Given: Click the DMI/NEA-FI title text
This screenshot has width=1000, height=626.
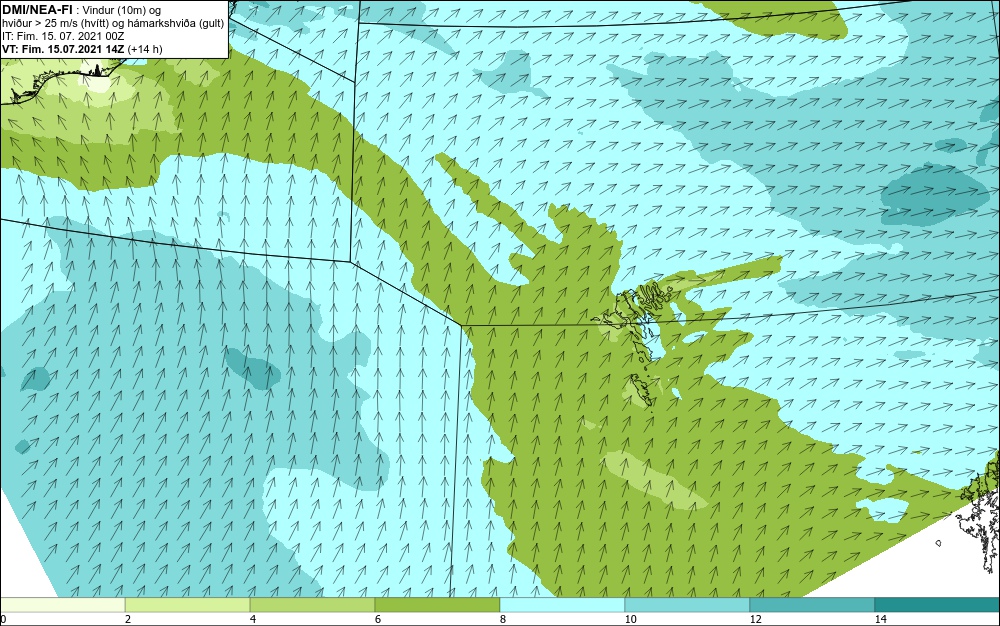Looking at the screenshot, I should point(37,8).
